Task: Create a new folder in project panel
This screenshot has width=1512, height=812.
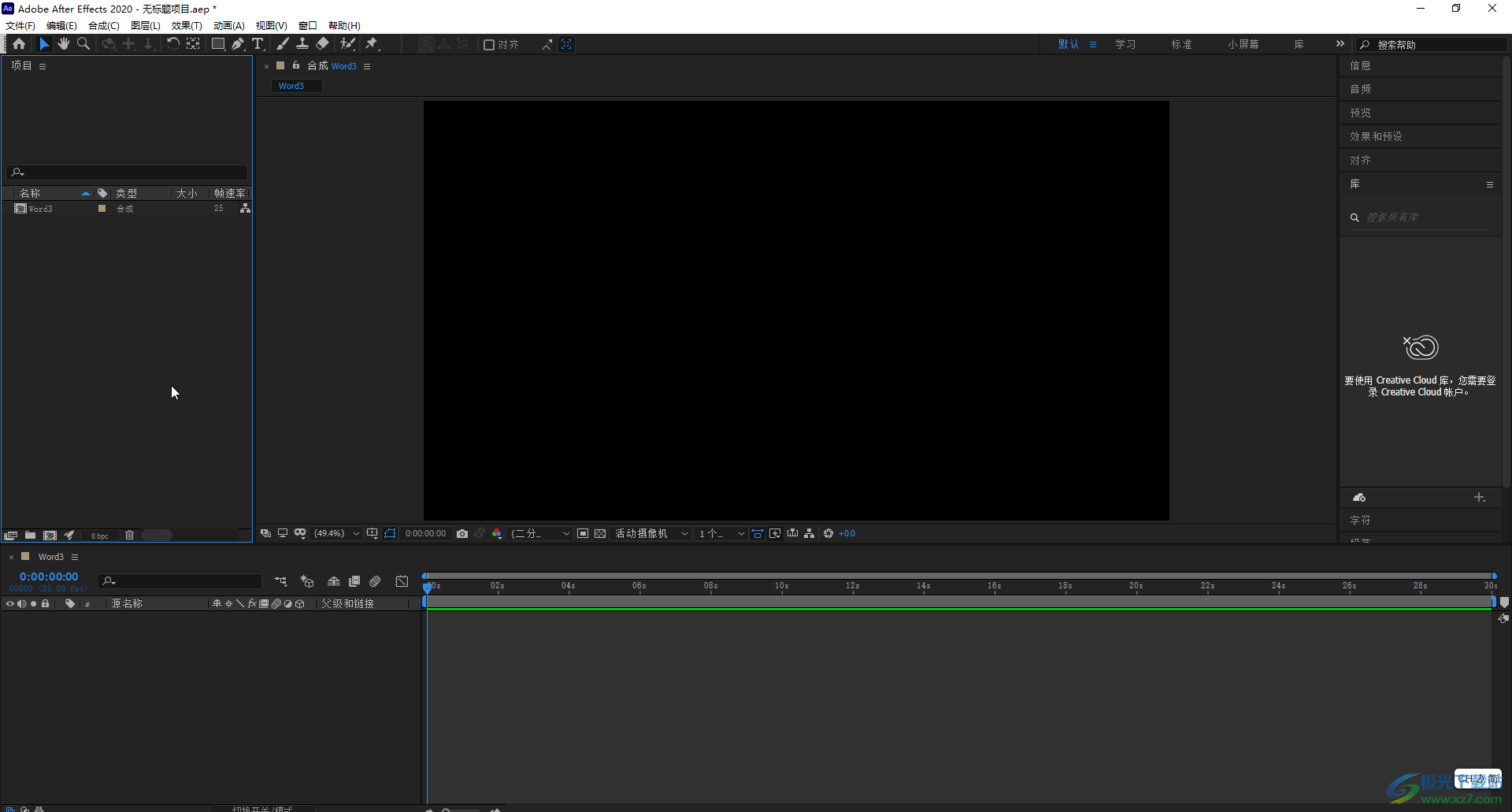Action: click(30, 535)
